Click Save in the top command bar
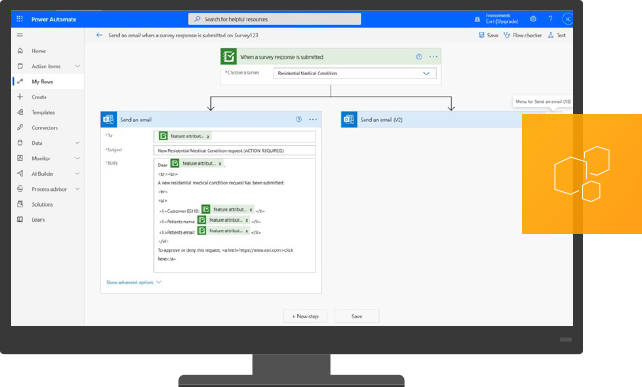The image size is (642, 387). [x=488, y=35]
